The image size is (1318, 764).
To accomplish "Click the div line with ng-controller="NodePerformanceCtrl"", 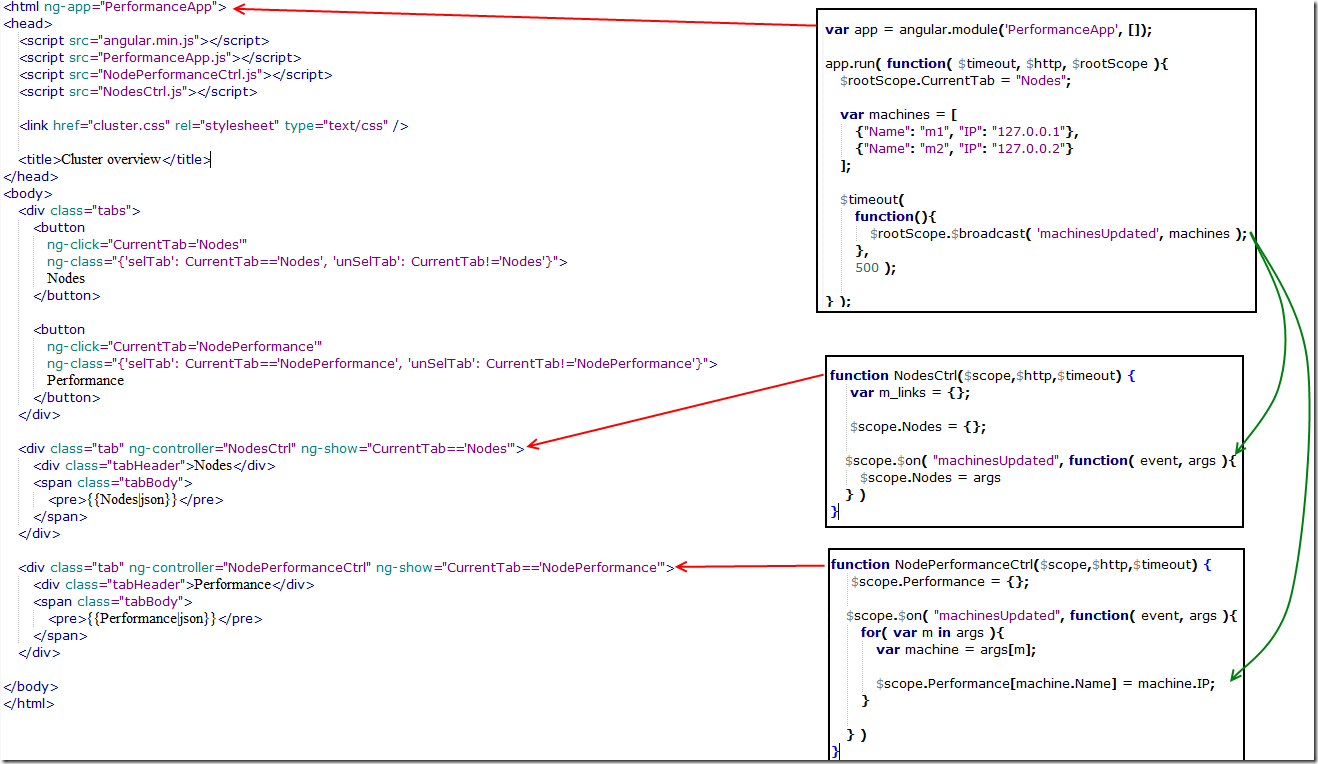I will [x=346, y=567].
